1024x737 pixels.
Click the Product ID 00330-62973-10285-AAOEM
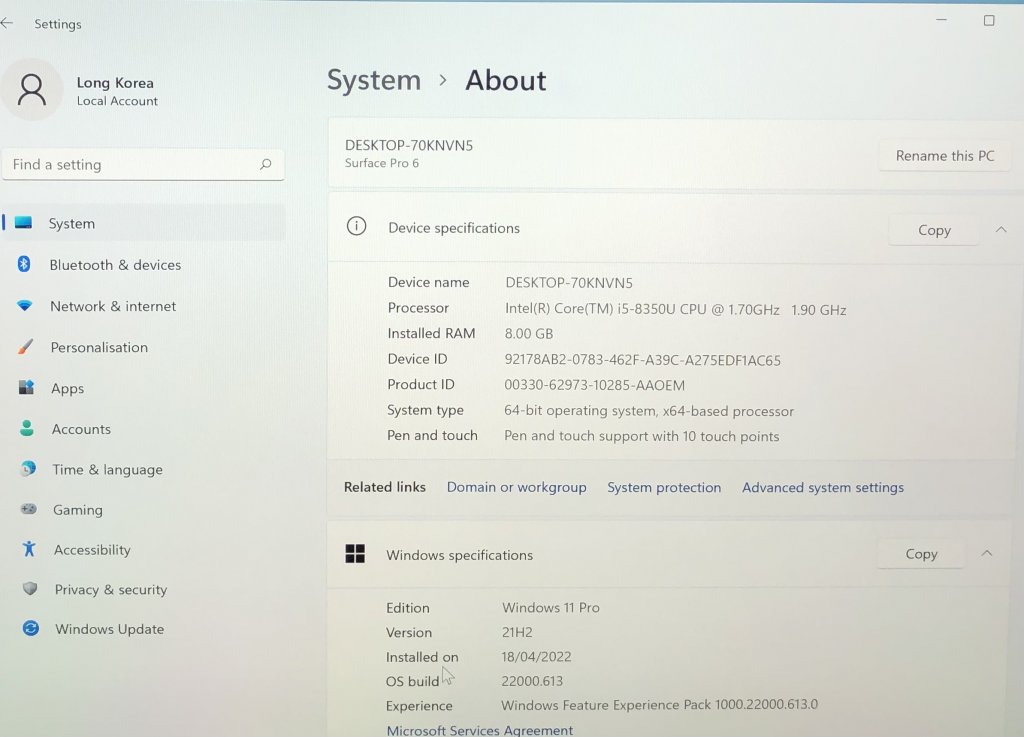click(x=594, y=385)
